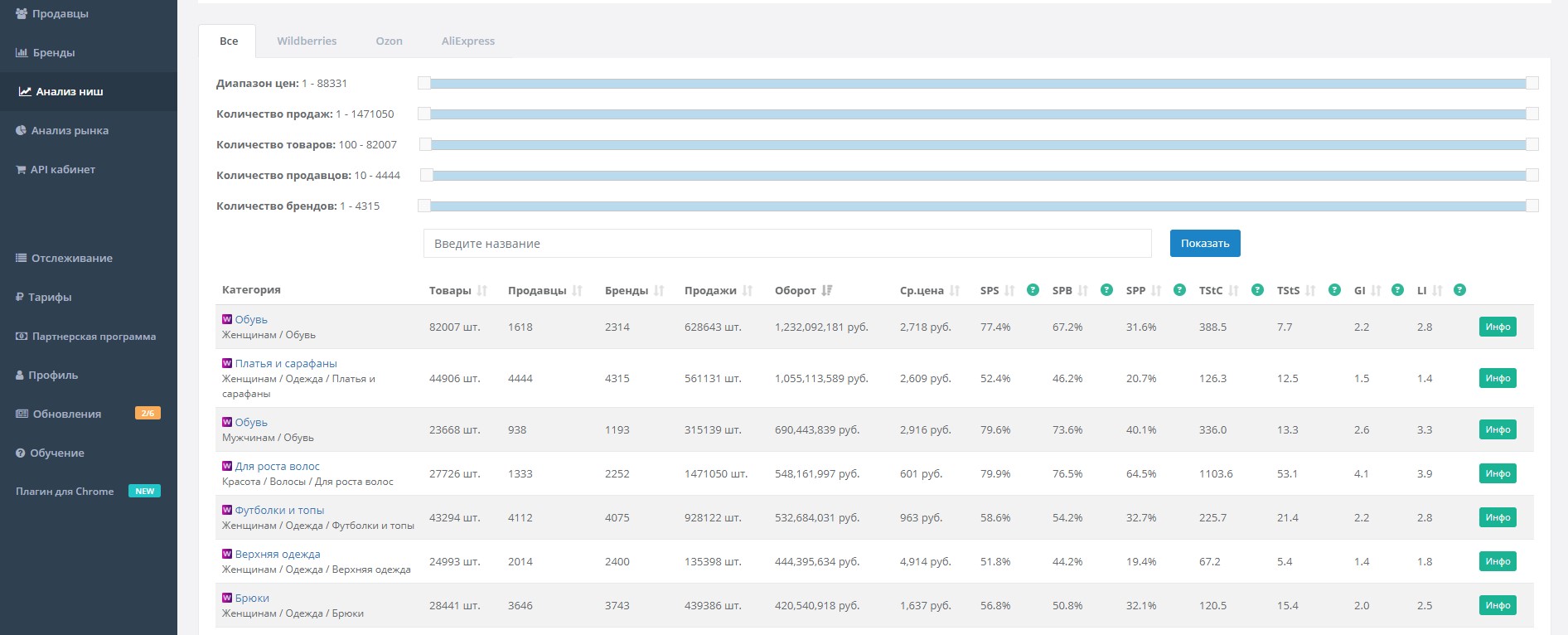Sort table by Товары column arrows
The width and height of the screenshot is (1568, 635).
(482, 290)
